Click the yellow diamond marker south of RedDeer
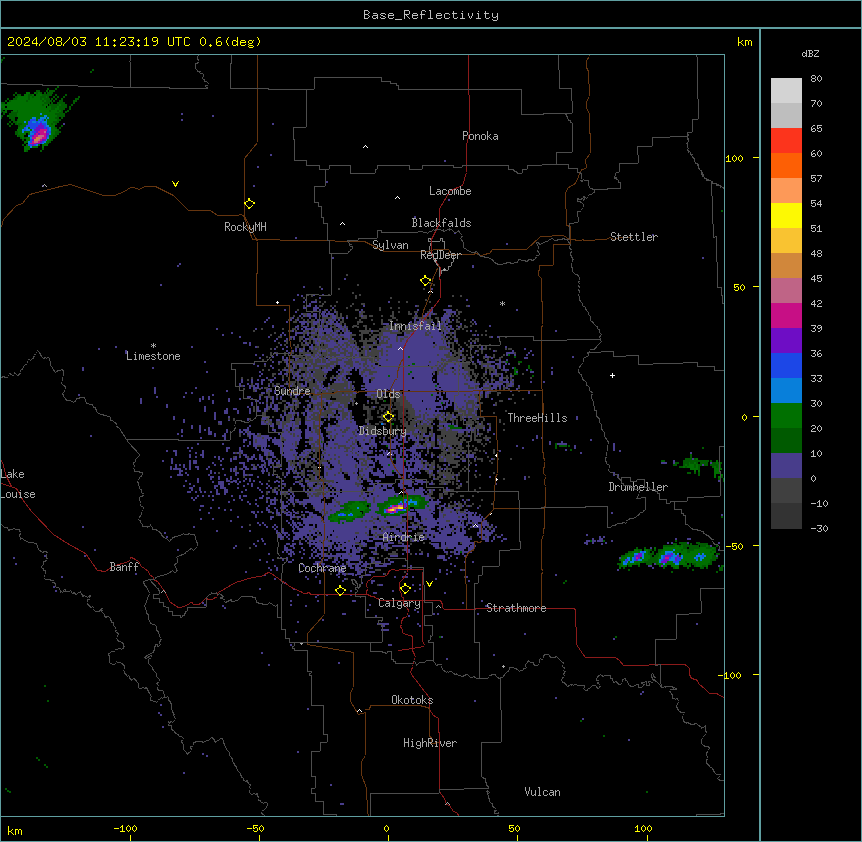862x842 pixels. 425,281
